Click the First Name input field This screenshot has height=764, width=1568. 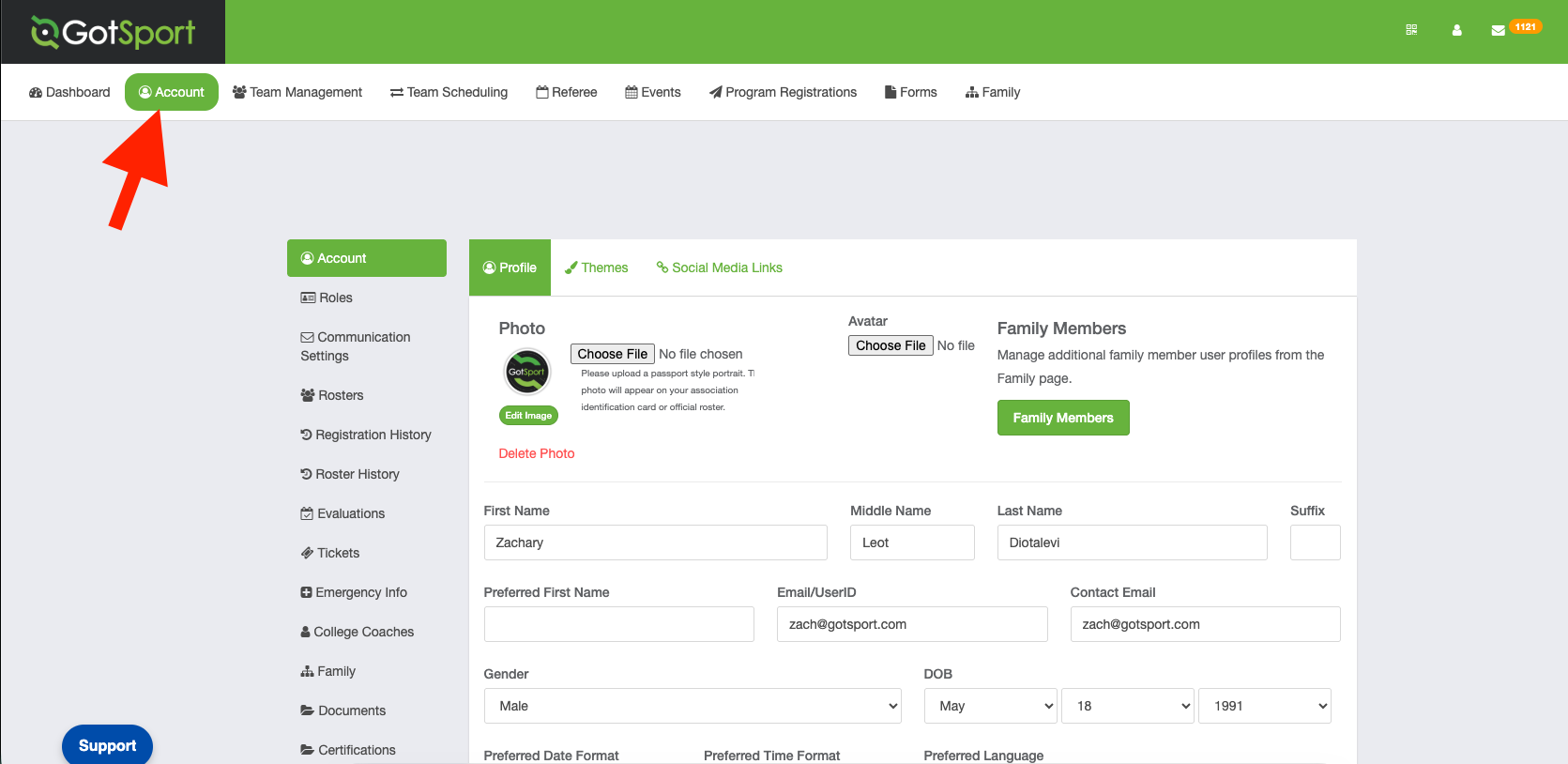(655, 542)
